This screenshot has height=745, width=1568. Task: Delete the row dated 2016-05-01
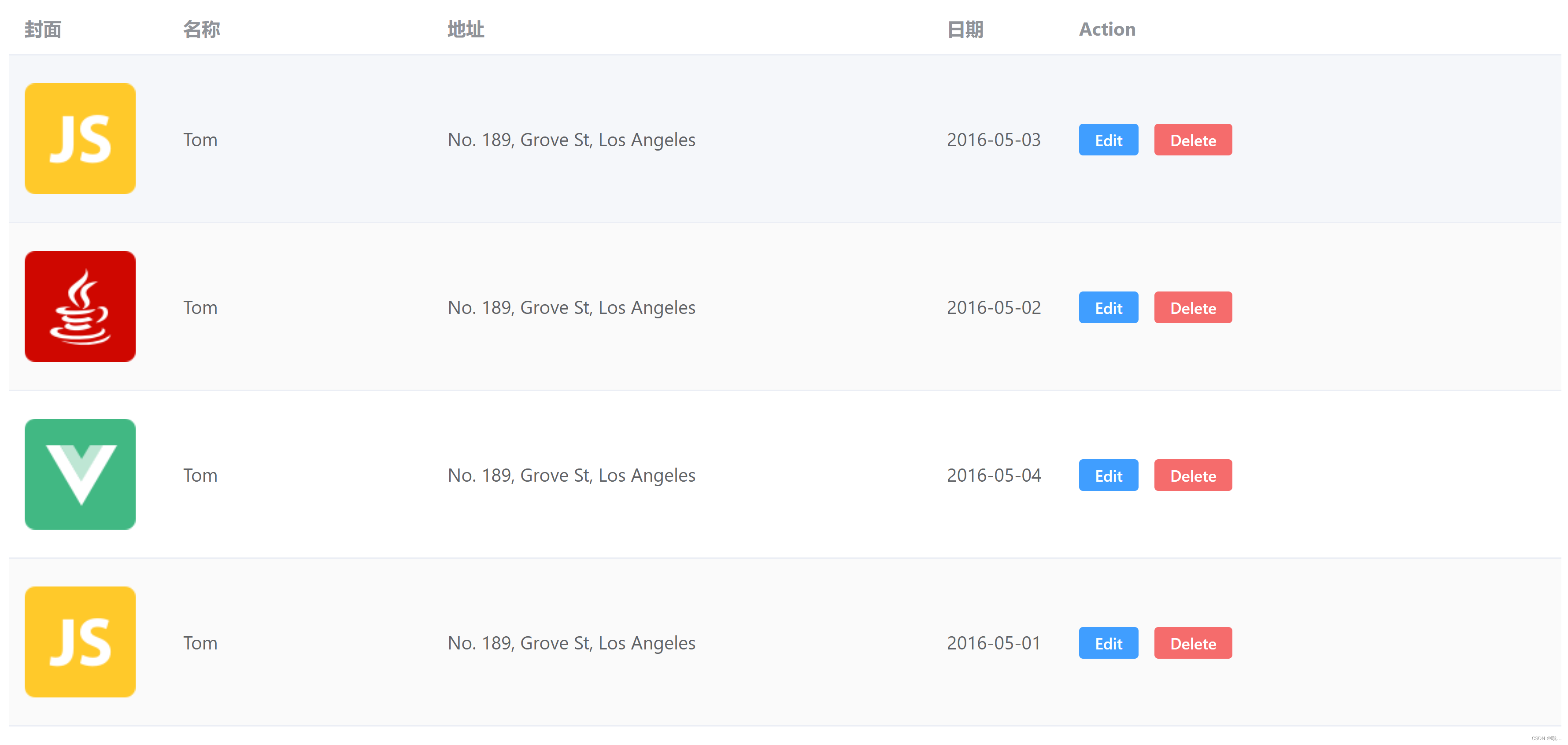1192,643
